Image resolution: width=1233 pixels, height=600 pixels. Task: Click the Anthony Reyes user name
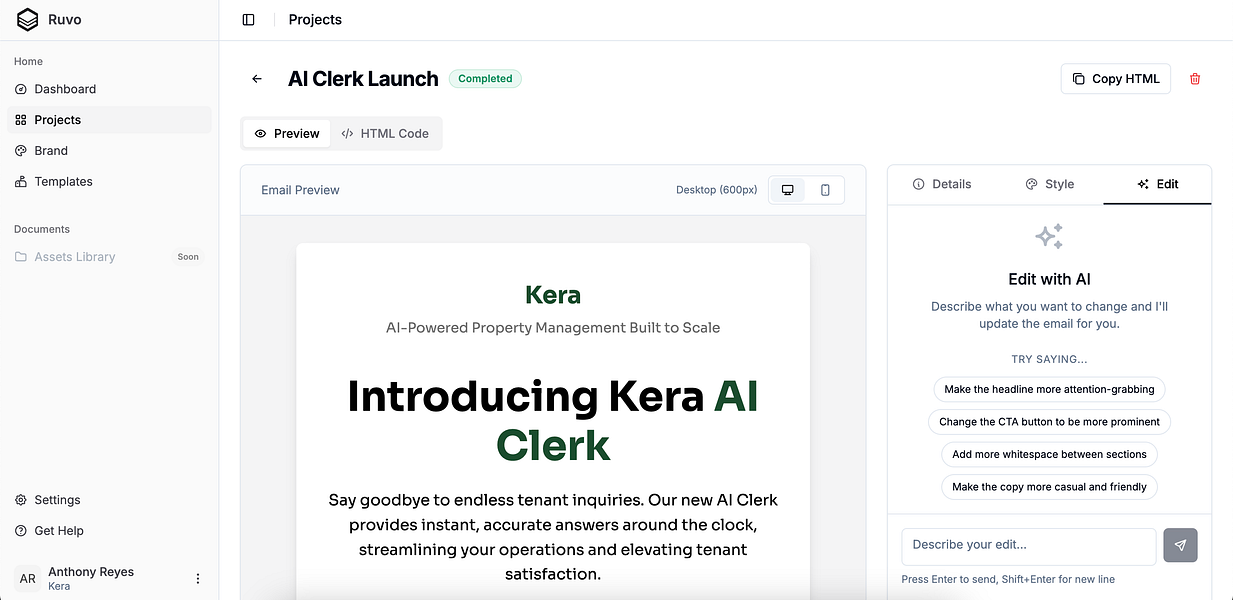91,572
